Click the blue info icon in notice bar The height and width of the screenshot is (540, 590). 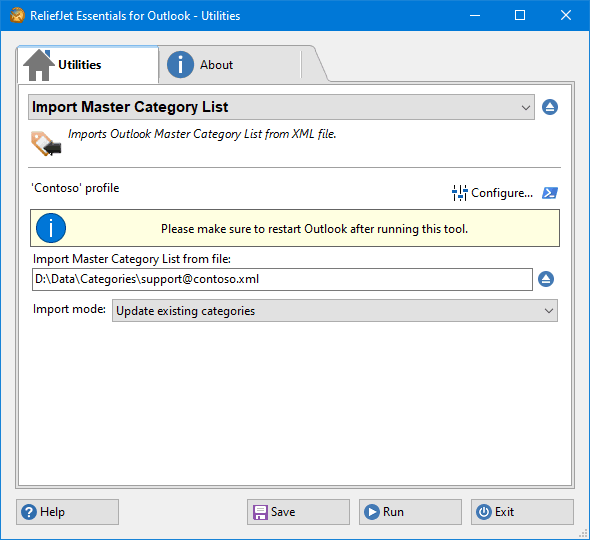[51, 228]
